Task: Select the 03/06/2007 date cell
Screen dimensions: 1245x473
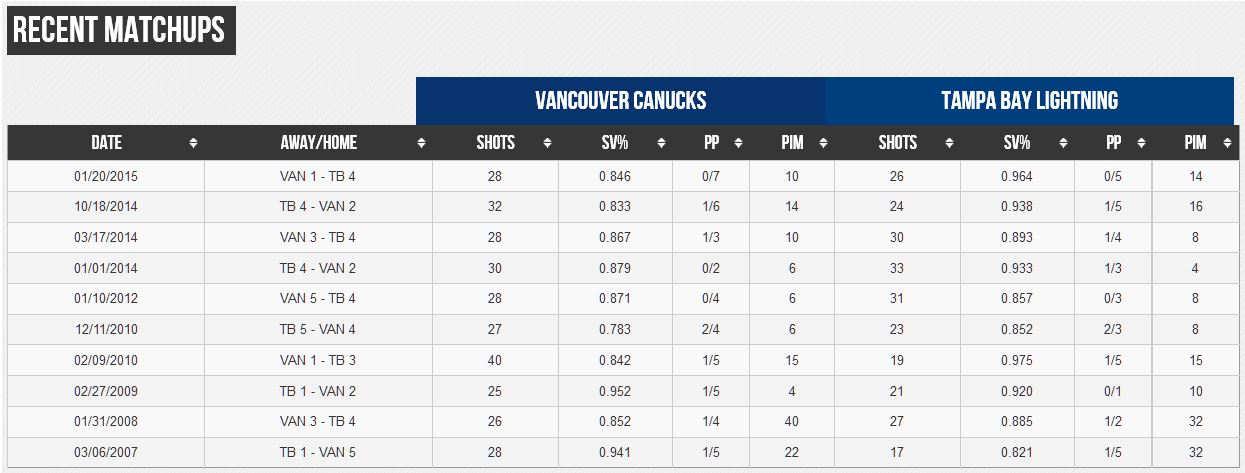Action: [x=106, y=453]
